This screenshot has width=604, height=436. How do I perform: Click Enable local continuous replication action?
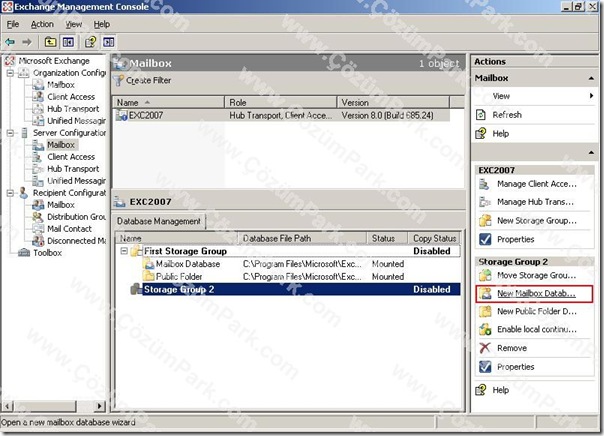point(537,329)
